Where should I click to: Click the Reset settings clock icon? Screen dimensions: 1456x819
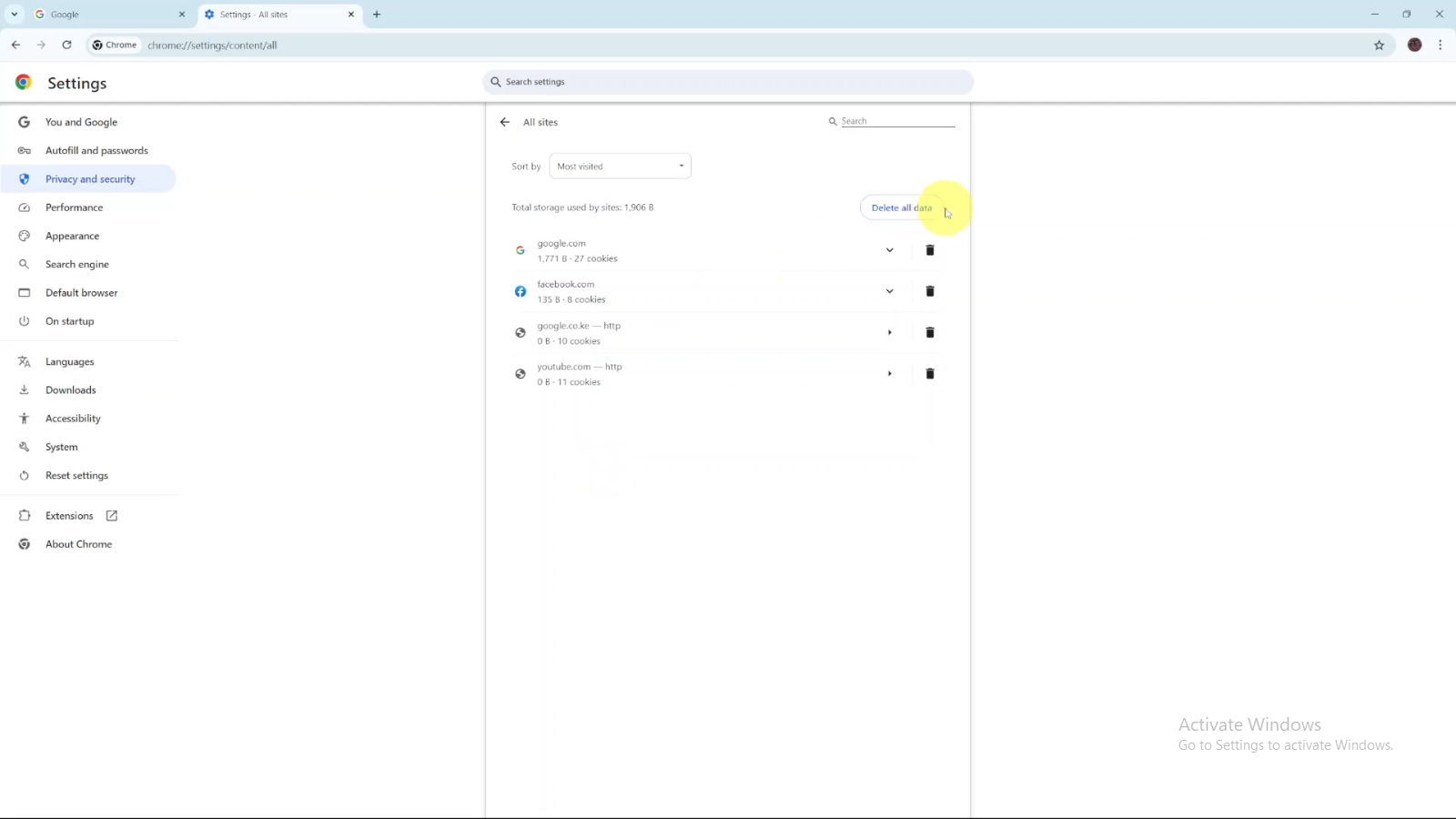(25, 475)
